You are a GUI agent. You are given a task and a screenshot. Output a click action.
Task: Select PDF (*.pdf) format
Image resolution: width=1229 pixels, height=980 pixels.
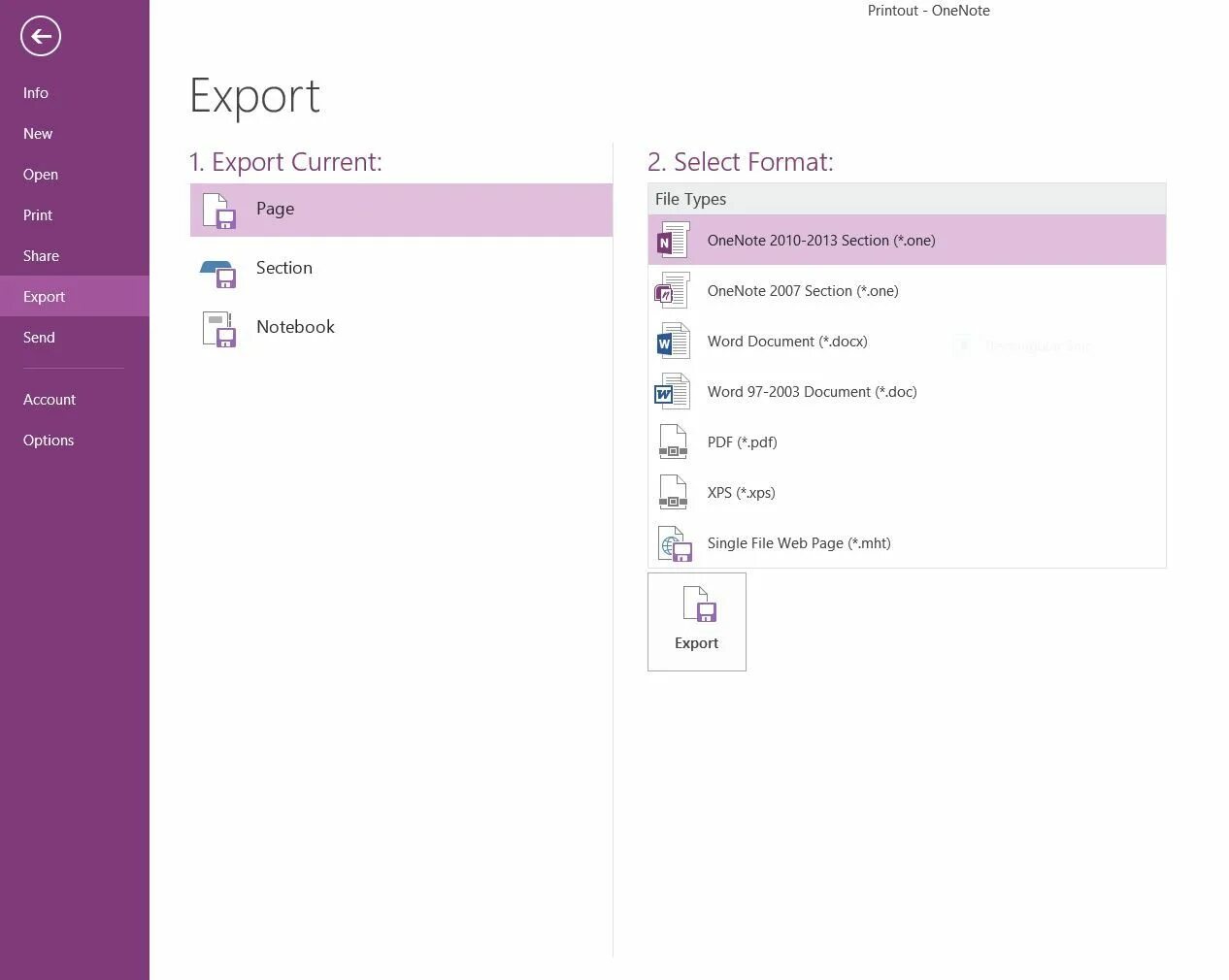click(x=907, y=442)
